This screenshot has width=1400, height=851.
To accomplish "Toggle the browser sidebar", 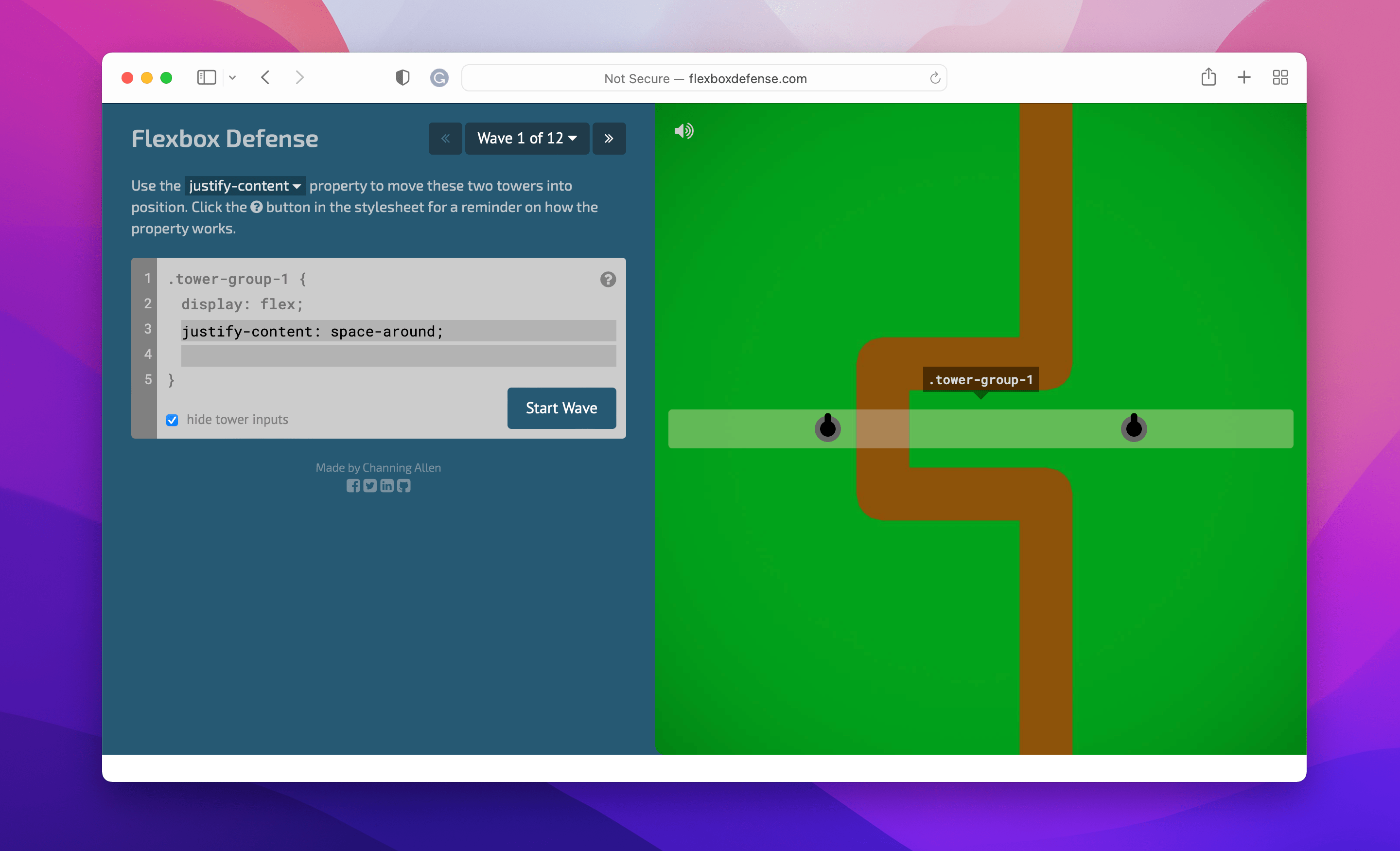I will pyautogui.click(x=206, y=77).
